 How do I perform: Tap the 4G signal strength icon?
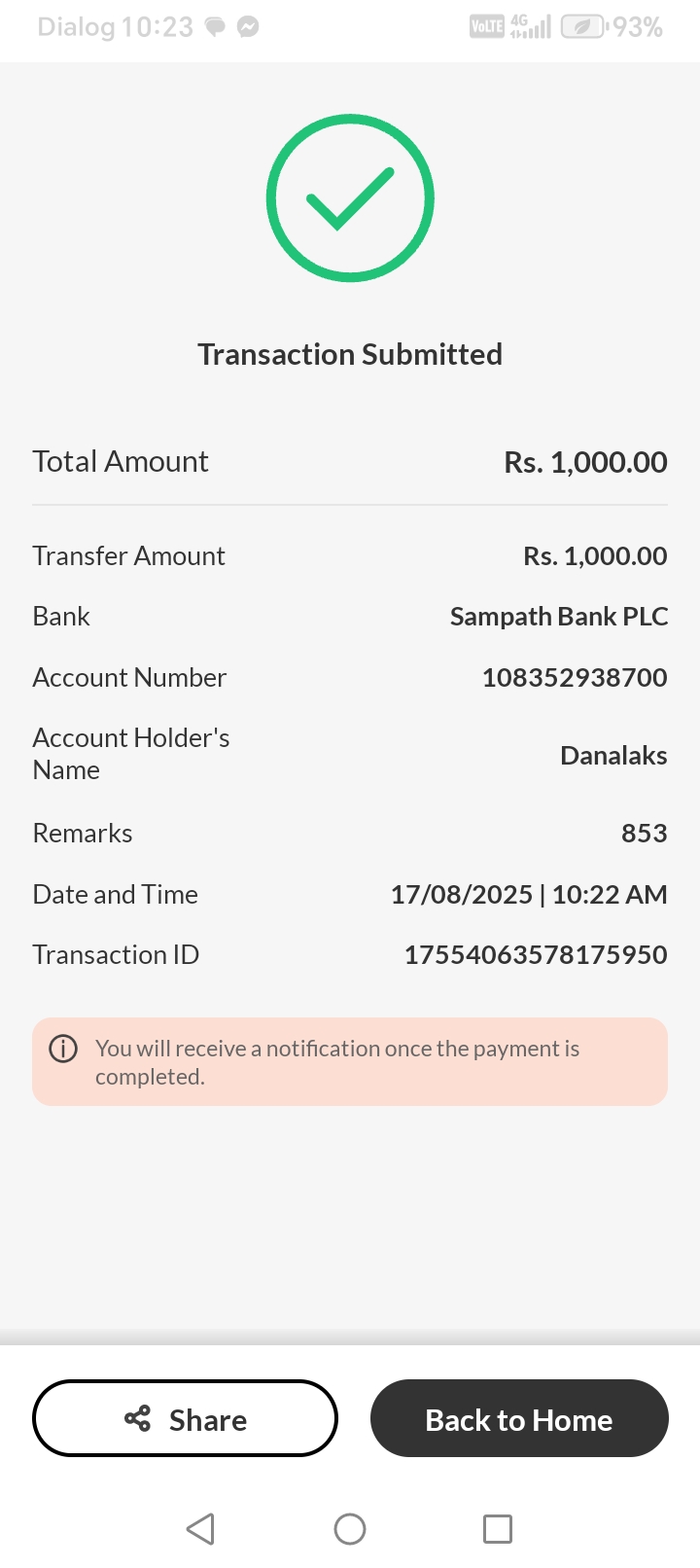(x=530, y=27)
